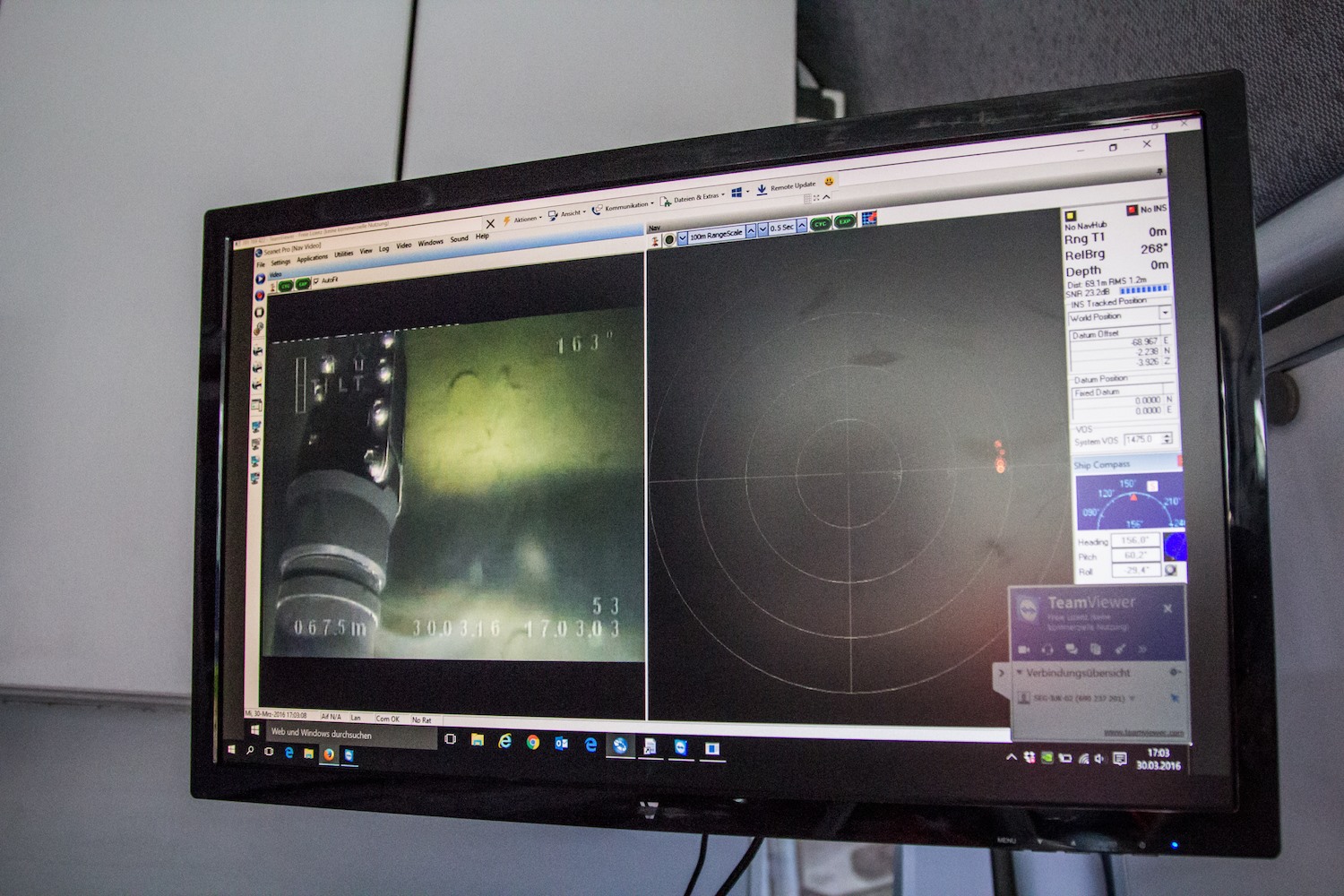Click the red record icon in left sidebar

[x=260, y=295]
